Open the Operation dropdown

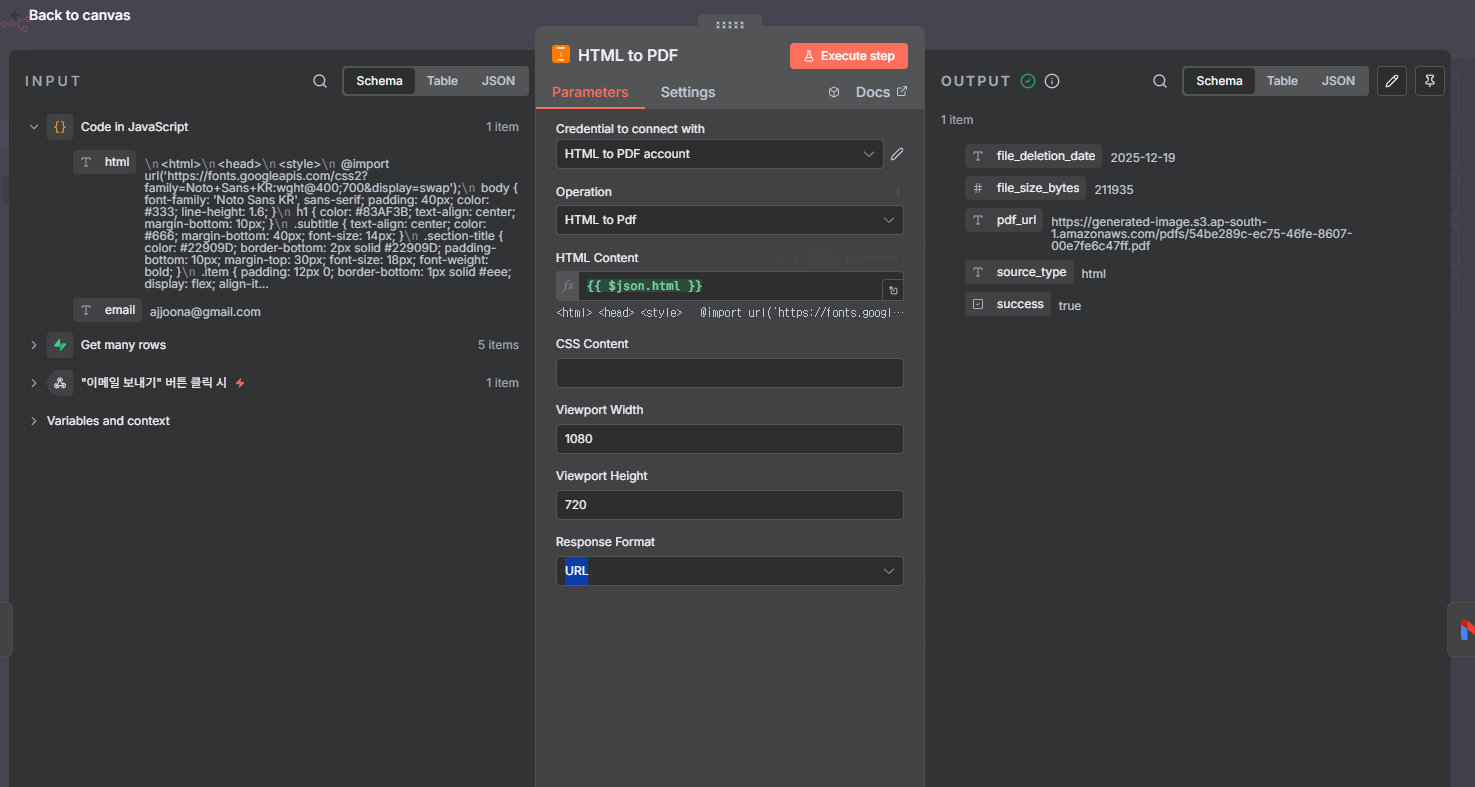pyautogui.click(x=729, y=220)
